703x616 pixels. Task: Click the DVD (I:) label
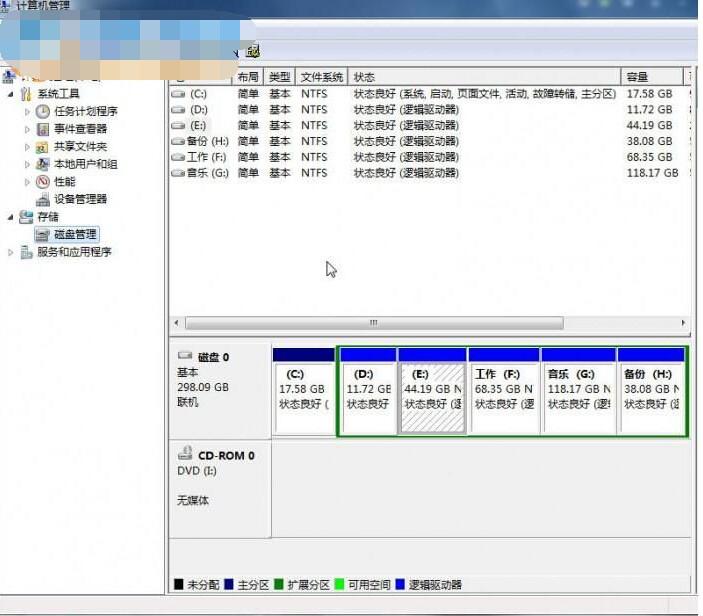(x=197, y=471)
